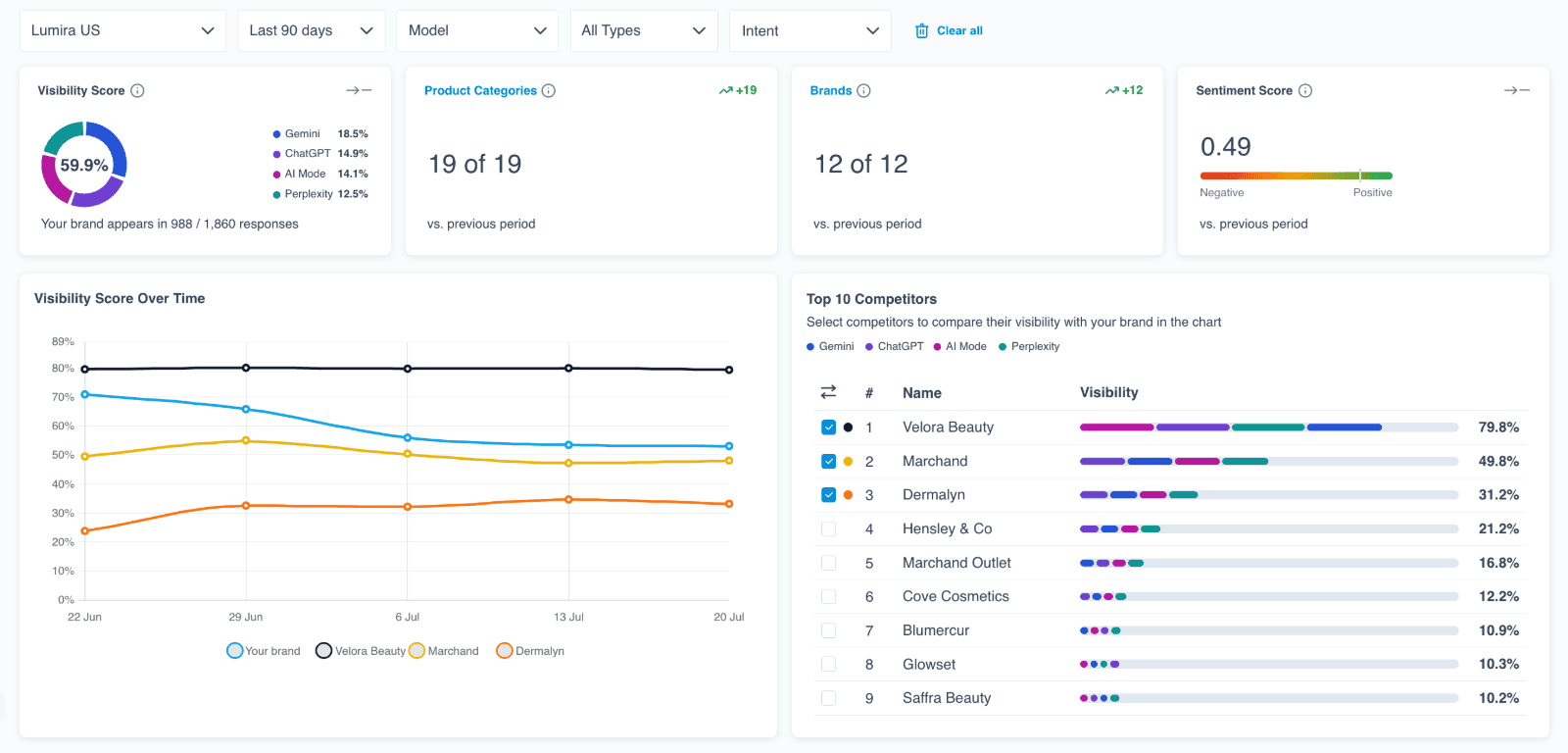Click the Visibility Score trend arrow icon

359,90
